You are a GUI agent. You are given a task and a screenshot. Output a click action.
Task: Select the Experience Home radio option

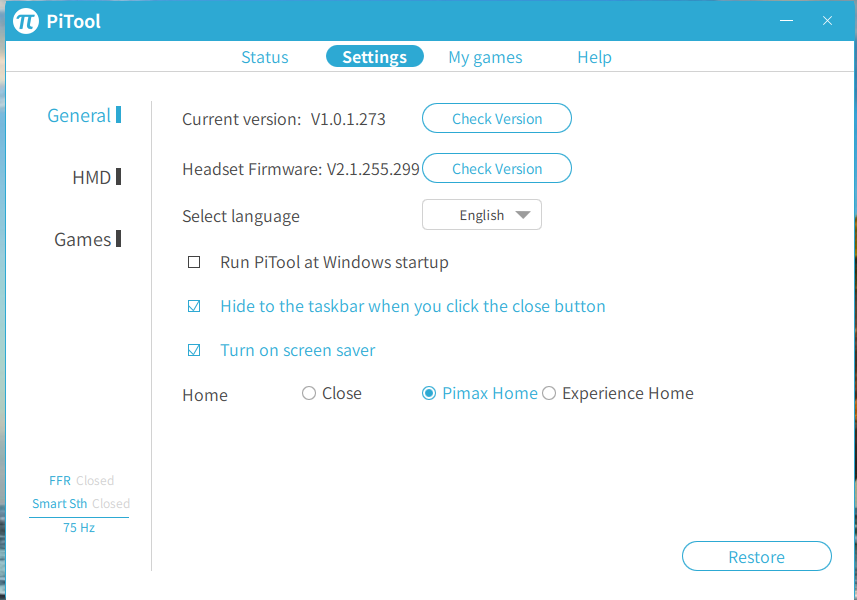(549, 393)
